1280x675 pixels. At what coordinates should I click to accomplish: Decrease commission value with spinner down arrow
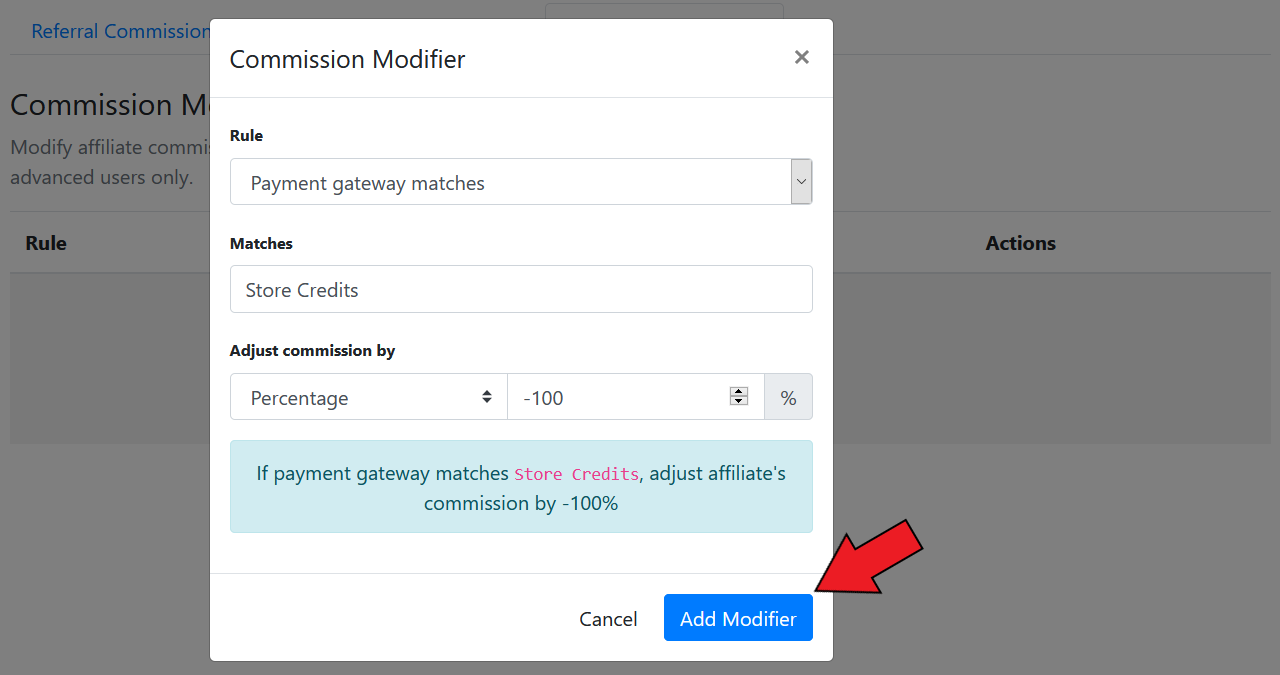[739, 401]
